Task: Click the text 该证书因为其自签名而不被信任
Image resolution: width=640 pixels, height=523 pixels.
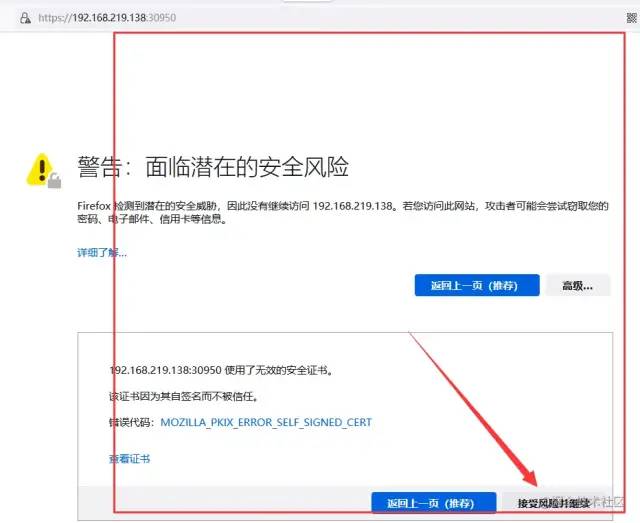Action: tap(184, 396)
